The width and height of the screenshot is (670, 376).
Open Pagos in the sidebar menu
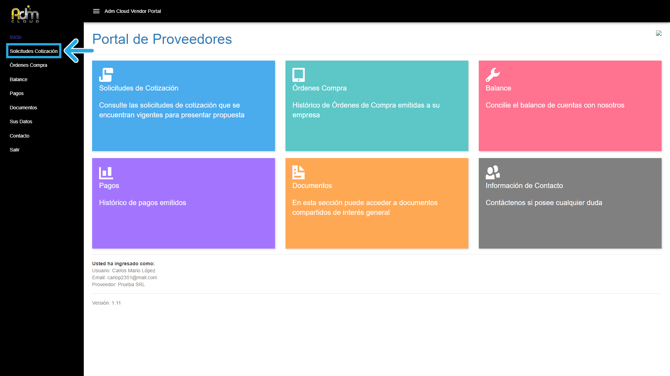[x=17, y=93]
